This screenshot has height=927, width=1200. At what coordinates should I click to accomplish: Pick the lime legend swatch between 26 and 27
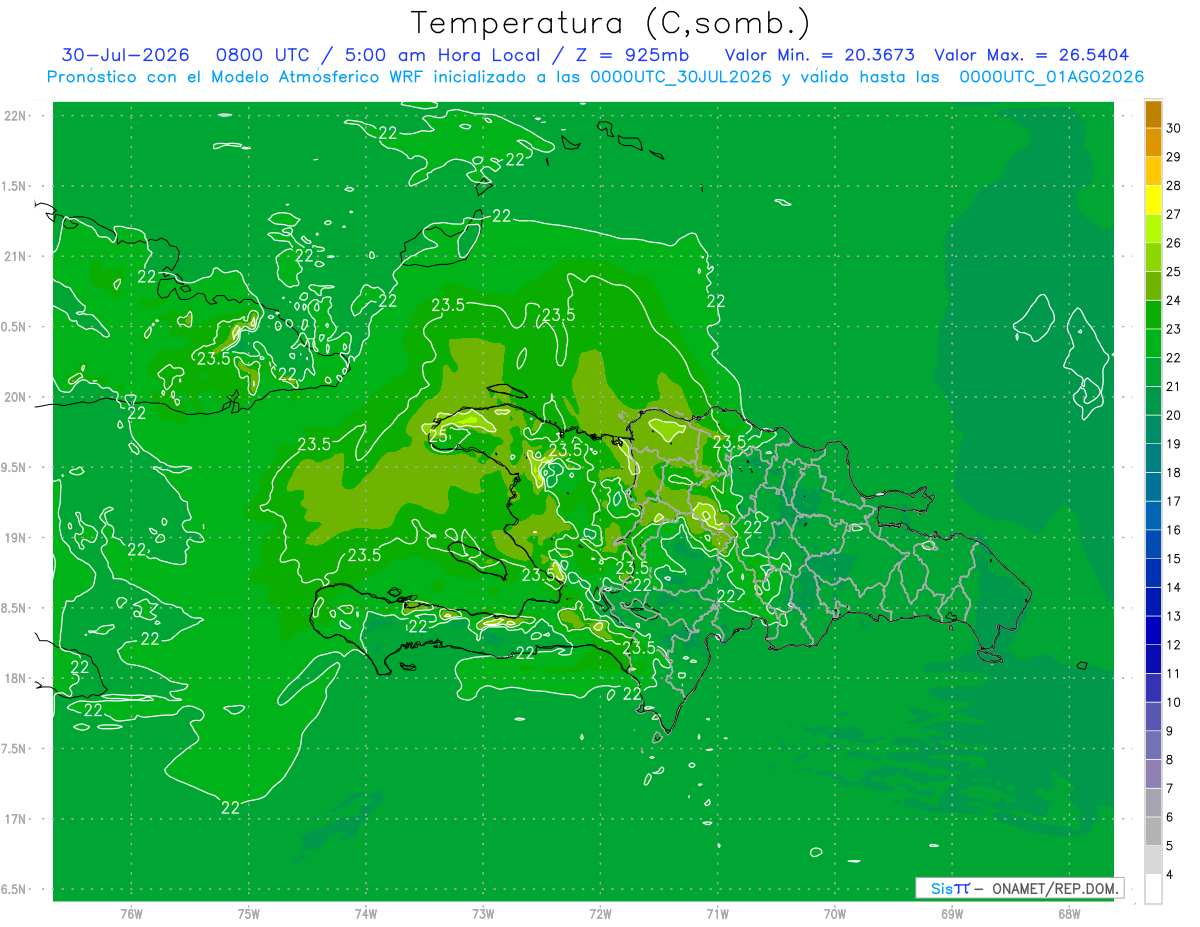coord(1153,229)
